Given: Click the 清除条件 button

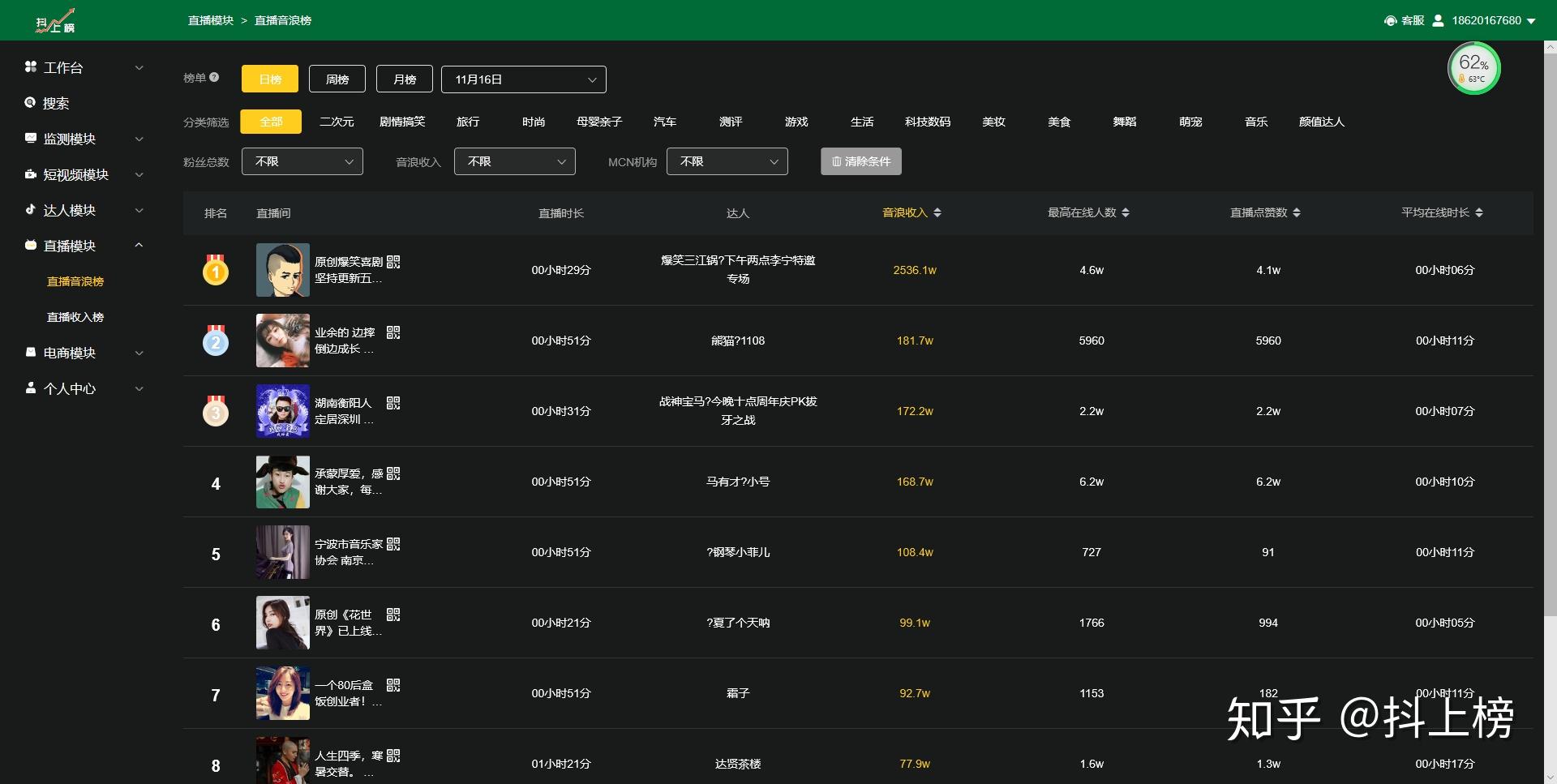Looking at the screenshot, I should pos(861,161).
